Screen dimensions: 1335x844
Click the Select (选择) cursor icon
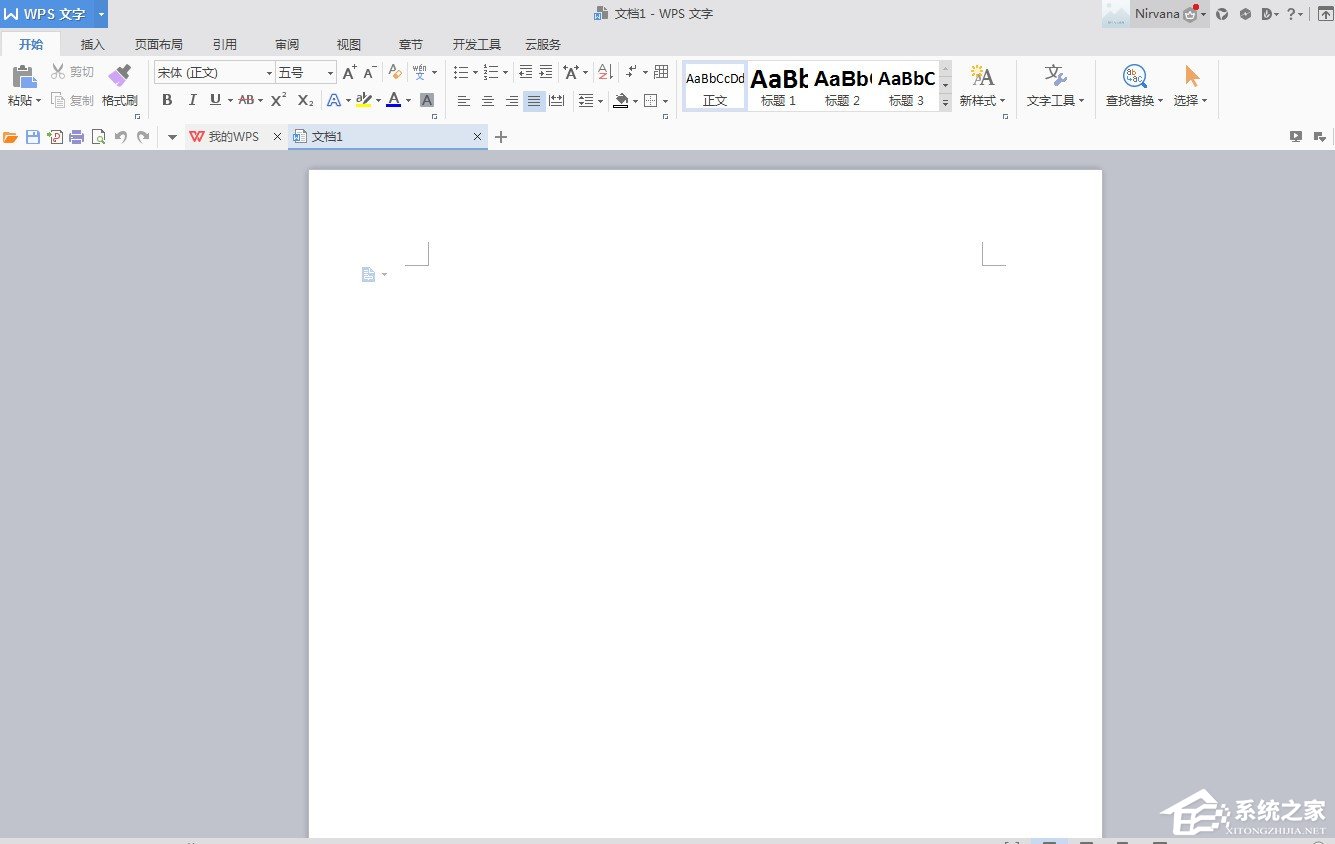click(1191, 76)
